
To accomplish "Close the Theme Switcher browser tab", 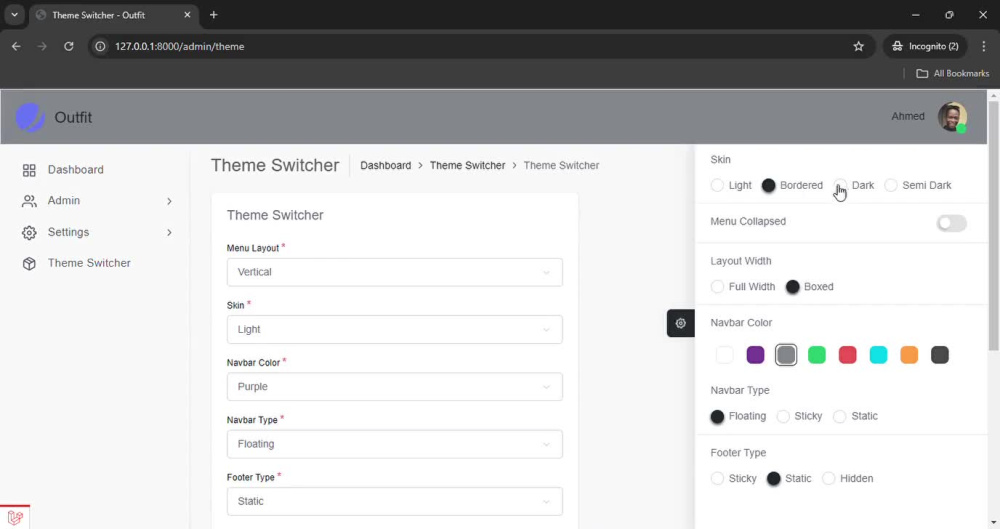I will [187, 15].
